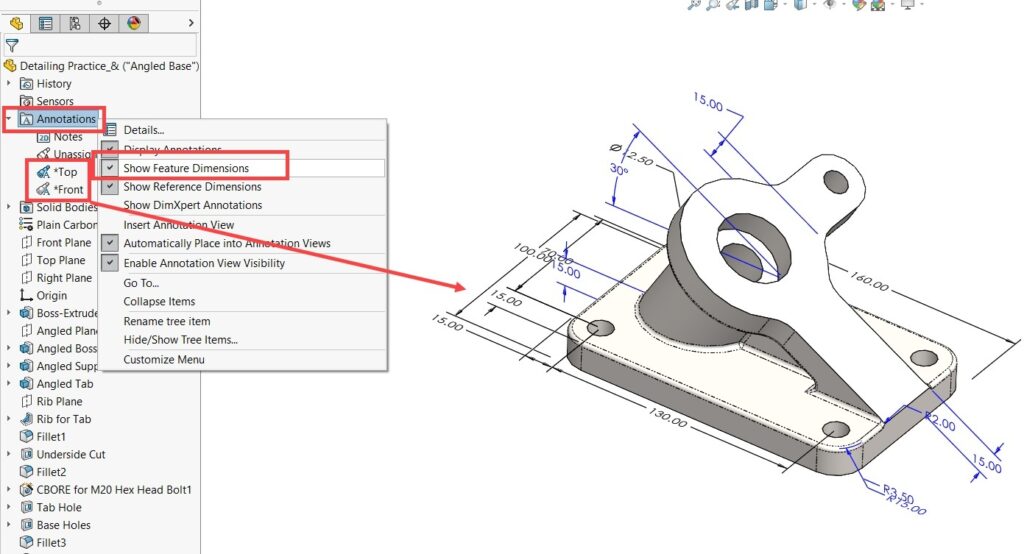Open the FeatureManager design tree tab
The height and width of the screenshot is (554, 1024).
tap(16, 23)
